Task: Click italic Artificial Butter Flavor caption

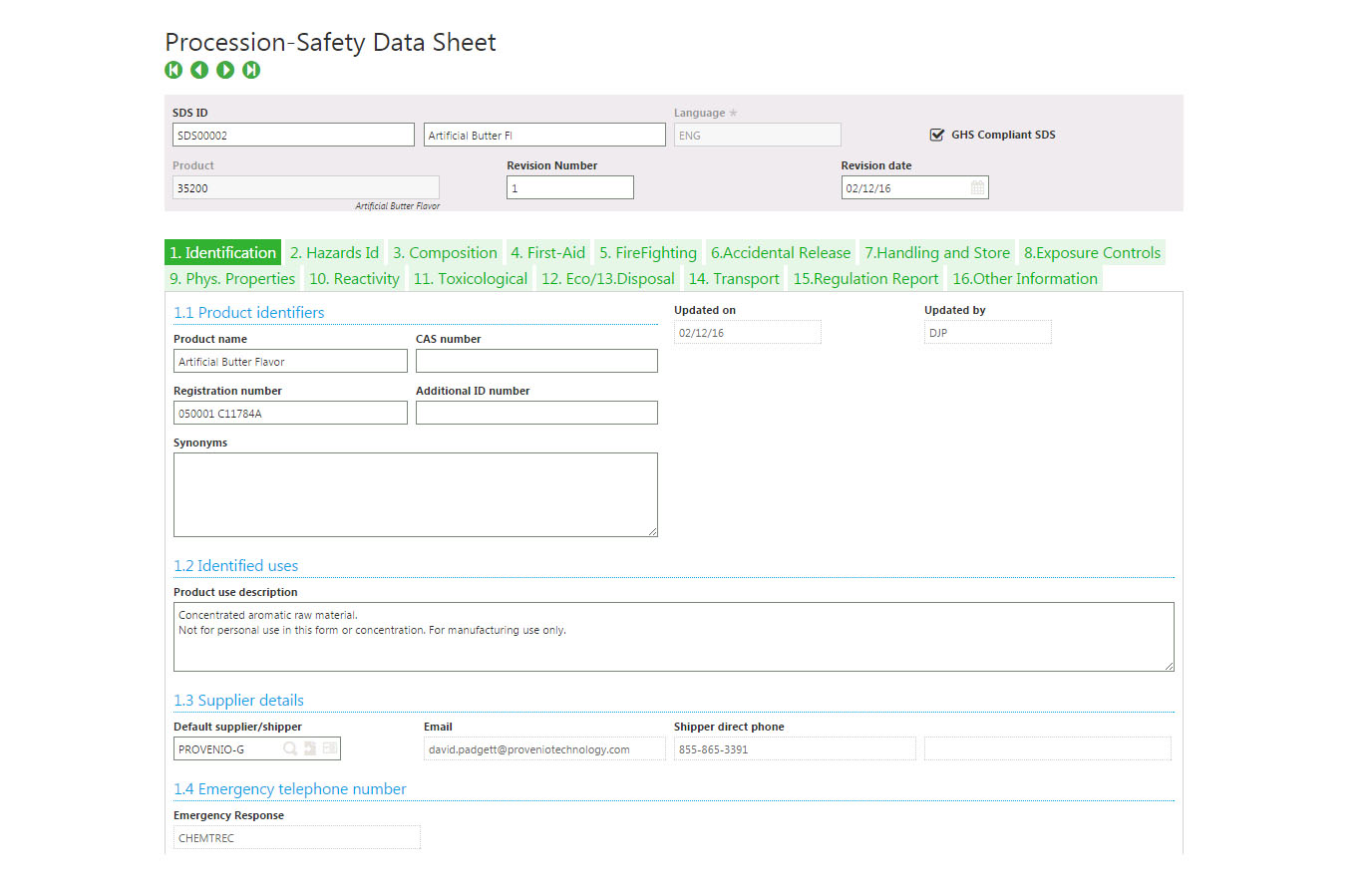Action: [398, 206]
